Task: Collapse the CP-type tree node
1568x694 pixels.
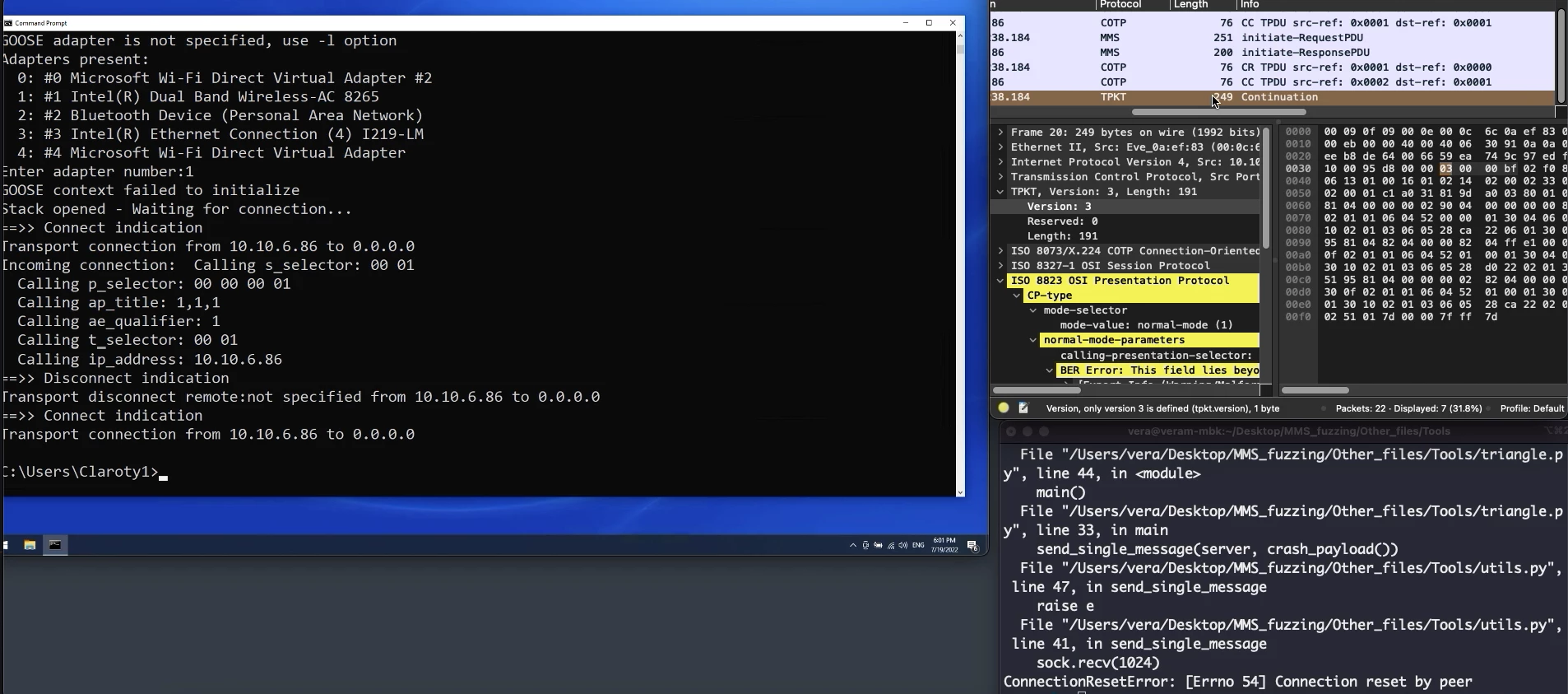Action: pos(1017,296)
